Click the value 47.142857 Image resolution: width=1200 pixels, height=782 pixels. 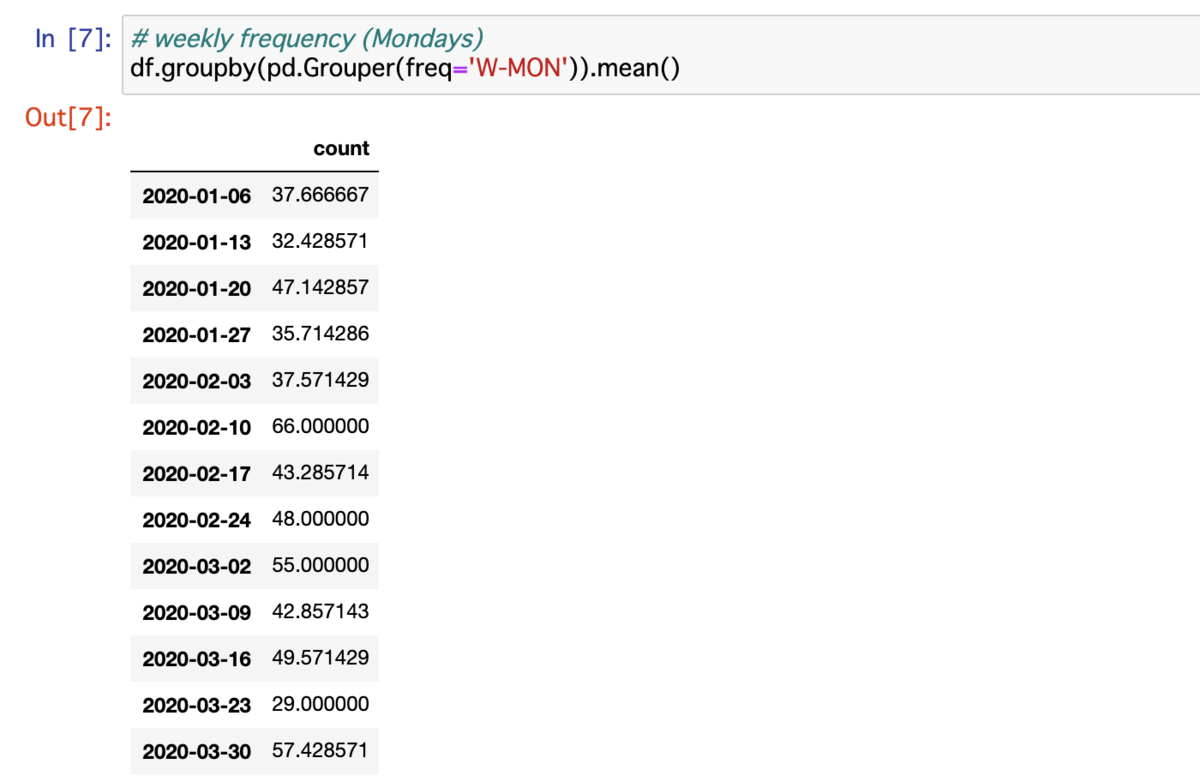coord(320,287)
